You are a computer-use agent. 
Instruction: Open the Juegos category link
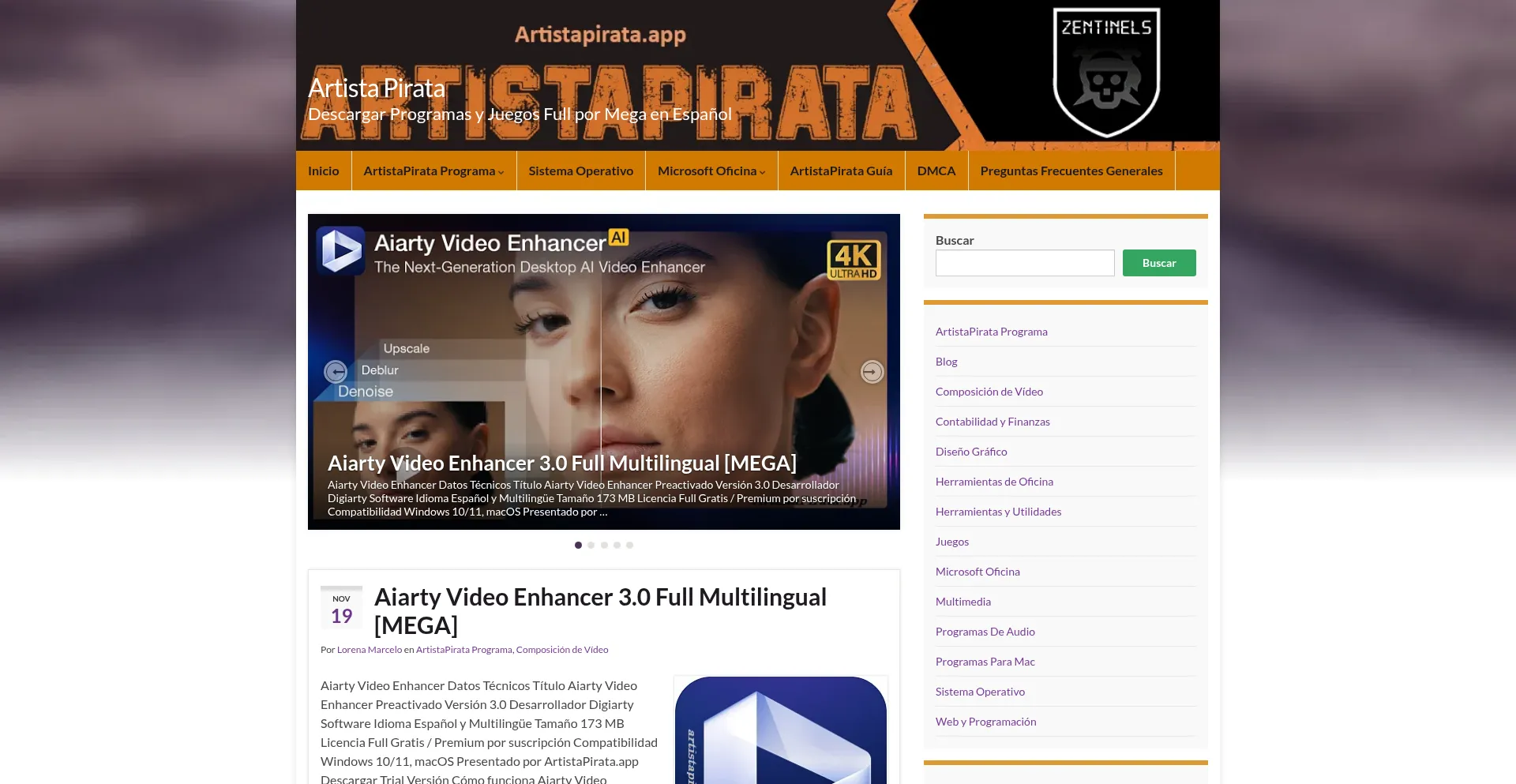[951, 542]
